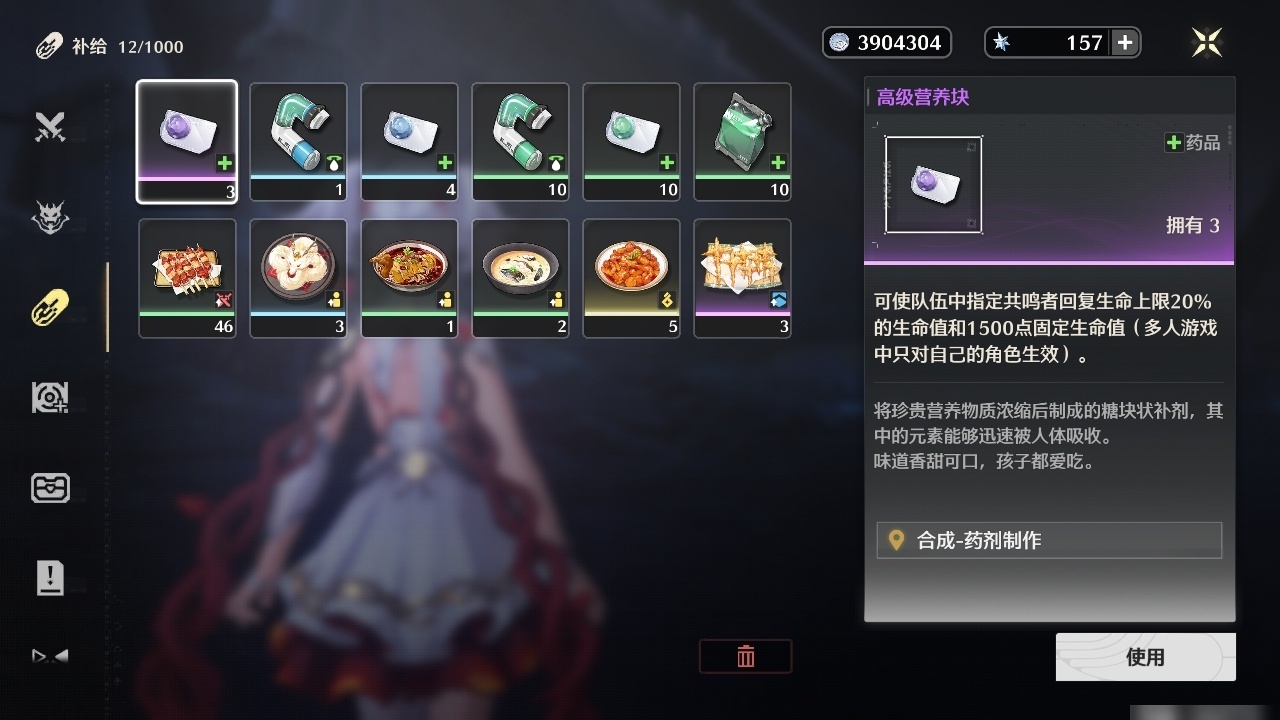Add currency with the plus icon beside 157
This screenshot has height=720, width=1280.
click(x=1125, y=42)
